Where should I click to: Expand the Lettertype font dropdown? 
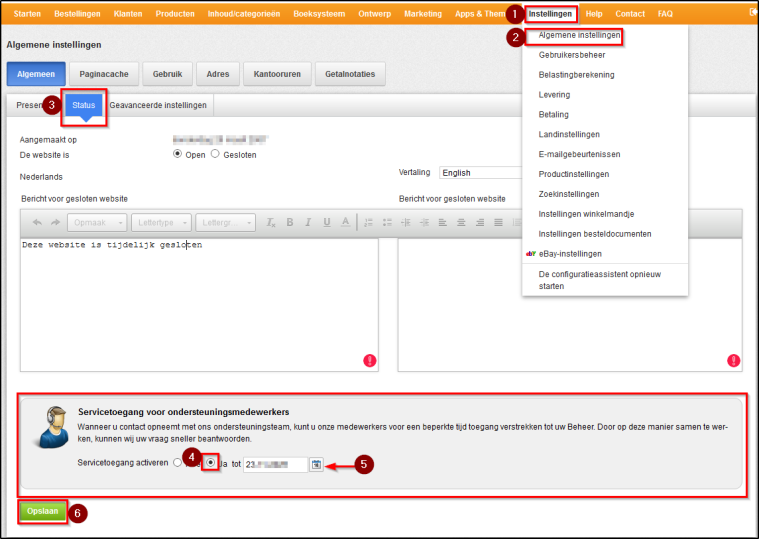[x=160, y=222]
